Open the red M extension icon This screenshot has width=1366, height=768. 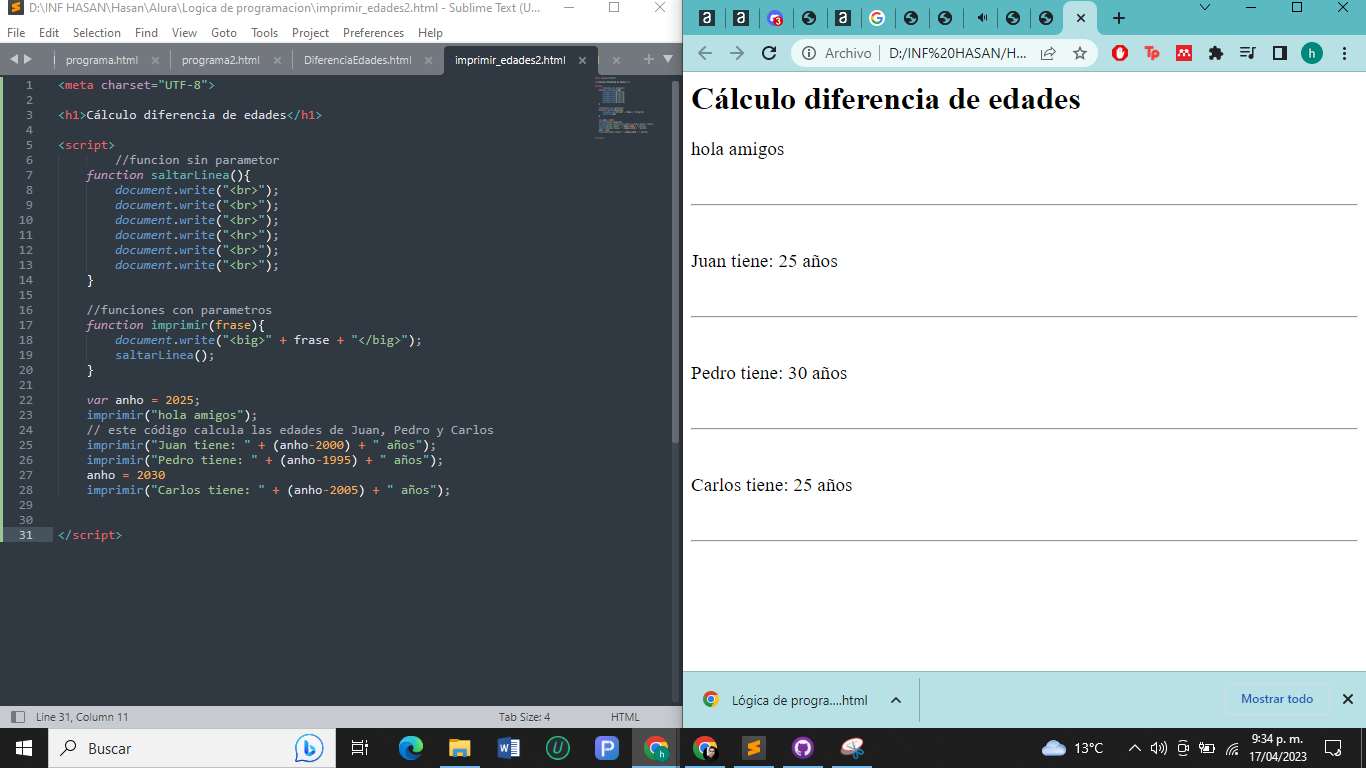pos(1184,53)
